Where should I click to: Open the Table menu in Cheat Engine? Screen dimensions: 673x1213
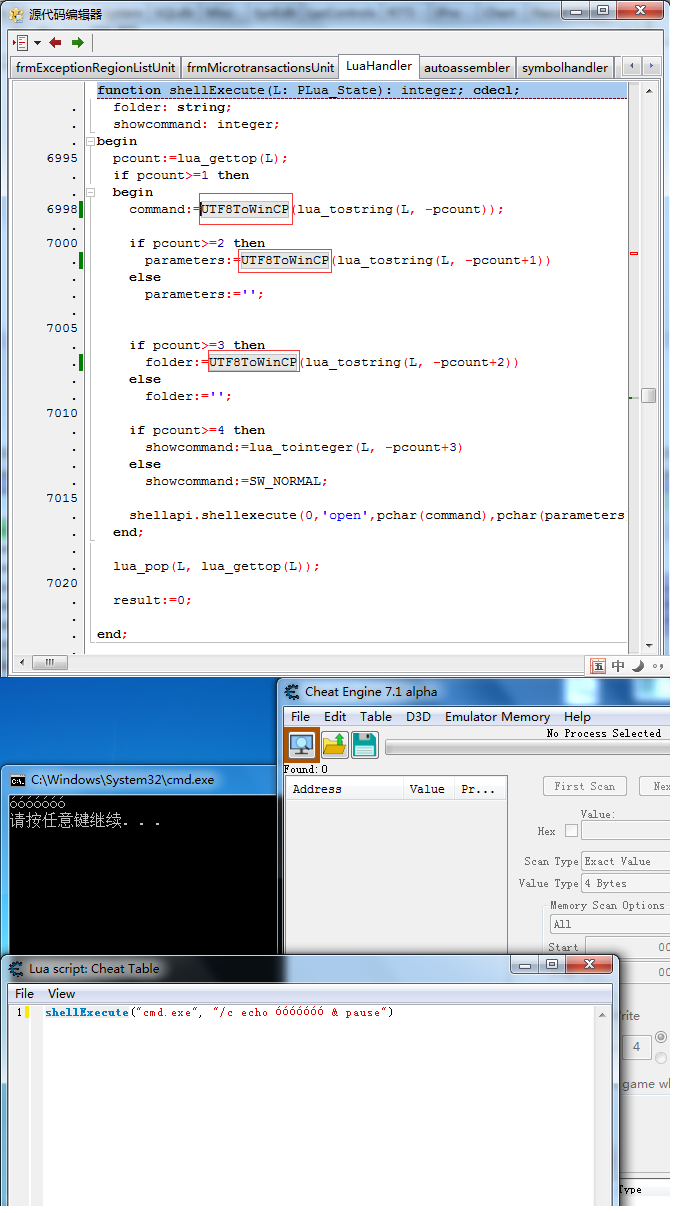coord(376,717)
